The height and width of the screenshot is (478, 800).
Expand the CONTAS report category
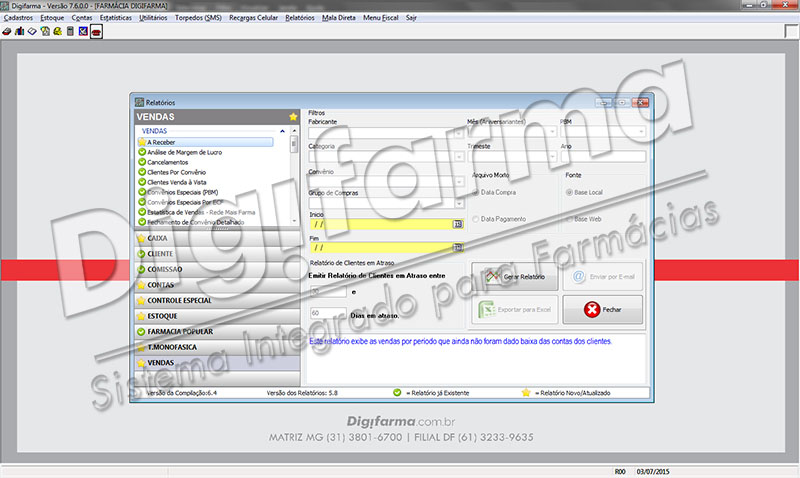pos(217,285)
